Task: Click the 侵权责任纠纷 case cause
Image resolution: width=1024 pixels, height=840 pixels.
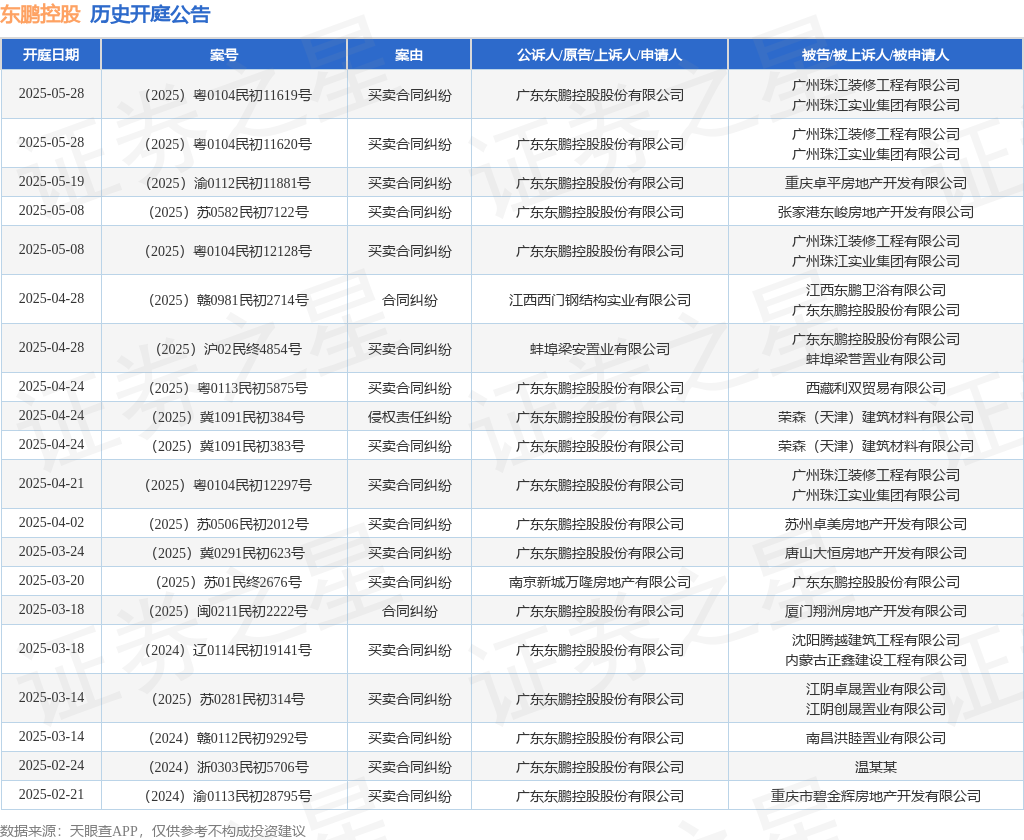Action: tap(409, 417)
